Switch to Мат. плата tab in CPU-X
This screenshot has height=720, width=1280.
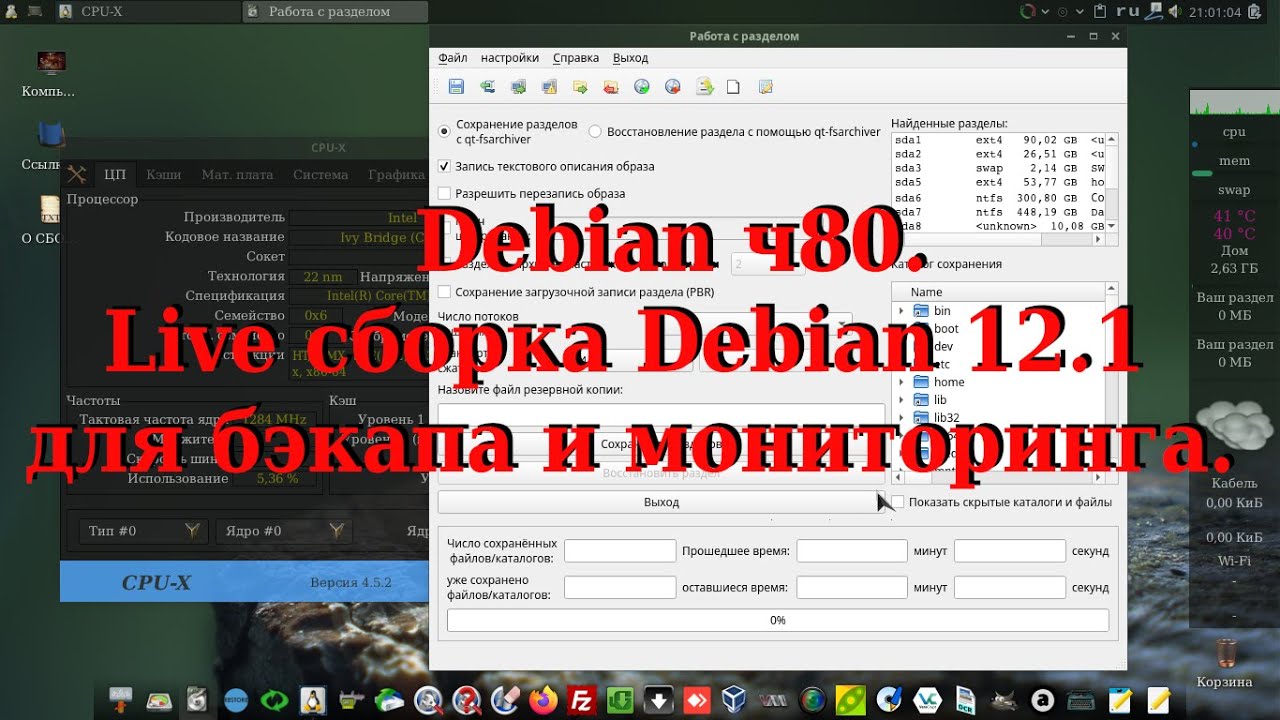coord(237,174)
